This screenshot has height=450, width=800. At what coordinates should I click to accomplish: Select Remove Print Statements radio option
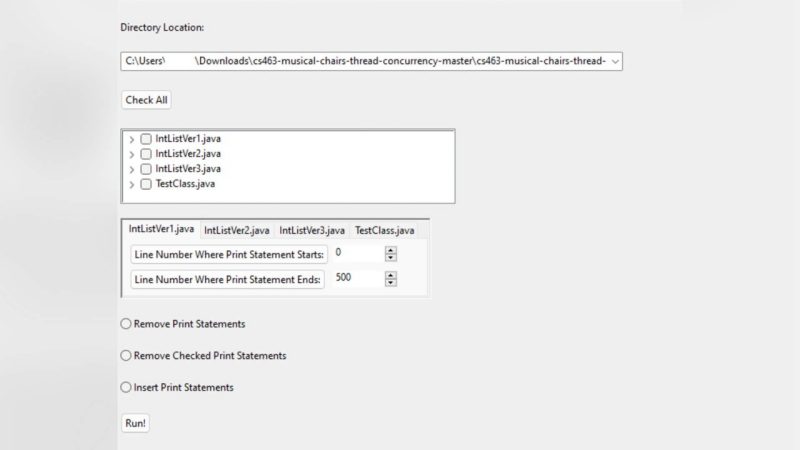[126, 324]
